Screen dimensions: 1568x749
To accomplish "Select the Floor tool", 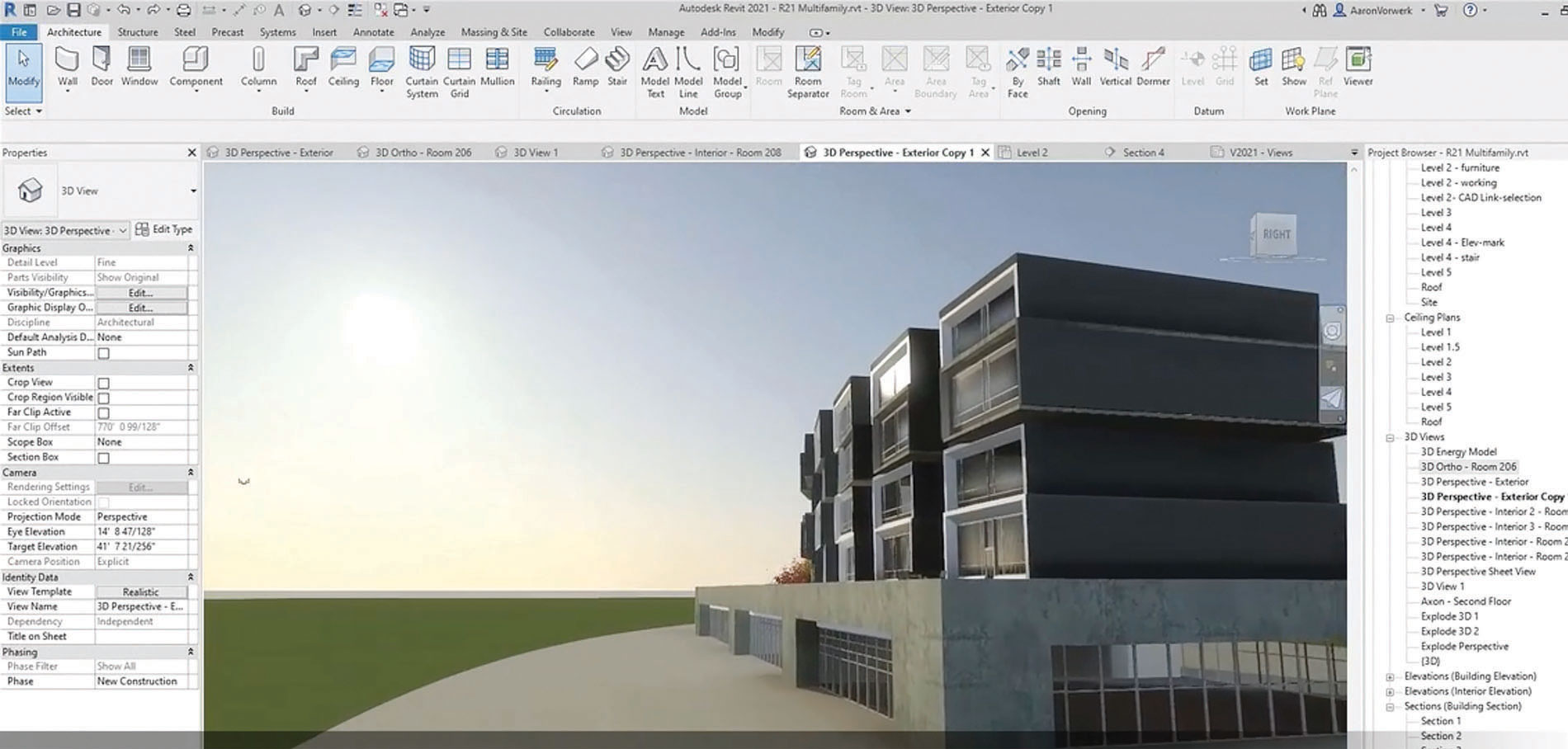I will point(381,68).
